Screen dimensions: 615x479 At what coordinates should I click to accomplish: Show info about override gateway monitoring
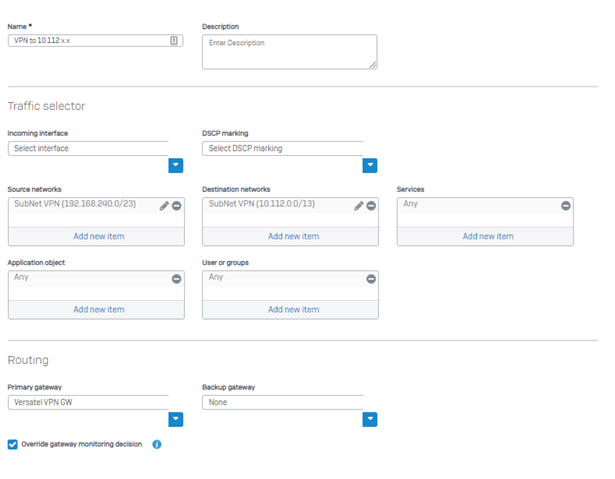[156, 444]
